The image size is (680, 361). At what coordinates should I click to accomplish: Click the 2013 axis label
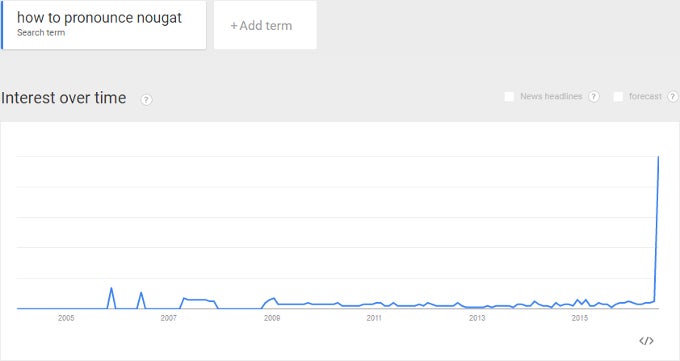[477, 318]
